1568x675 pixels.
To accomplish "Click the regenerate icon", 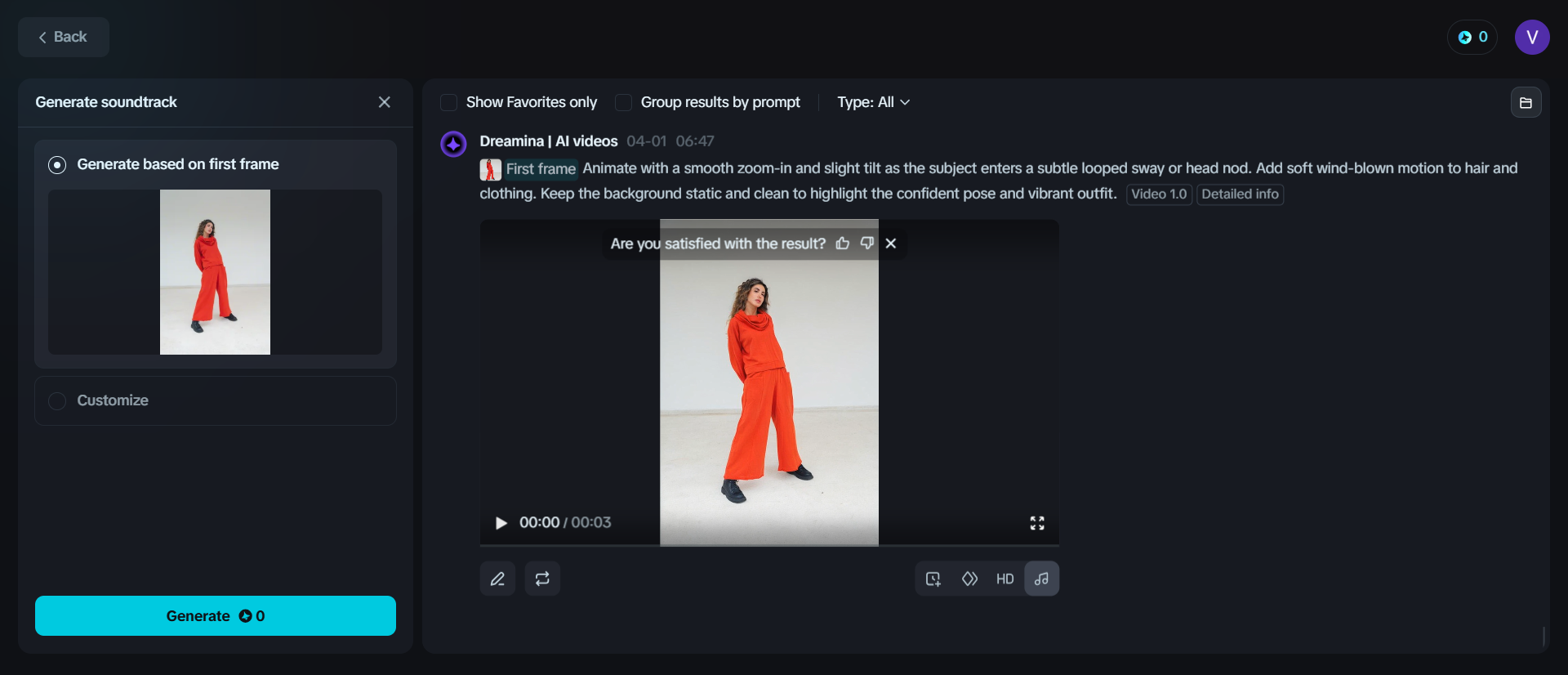I will [x=542, y=579].
